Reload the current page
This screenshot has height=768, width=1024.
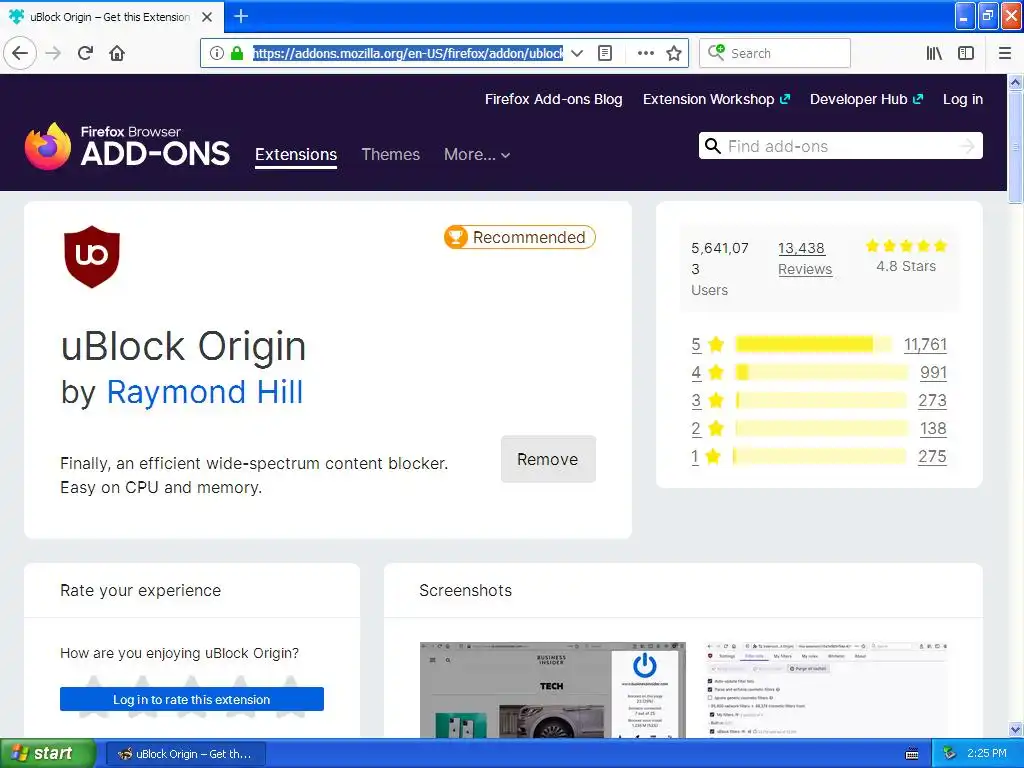point(85,53)
